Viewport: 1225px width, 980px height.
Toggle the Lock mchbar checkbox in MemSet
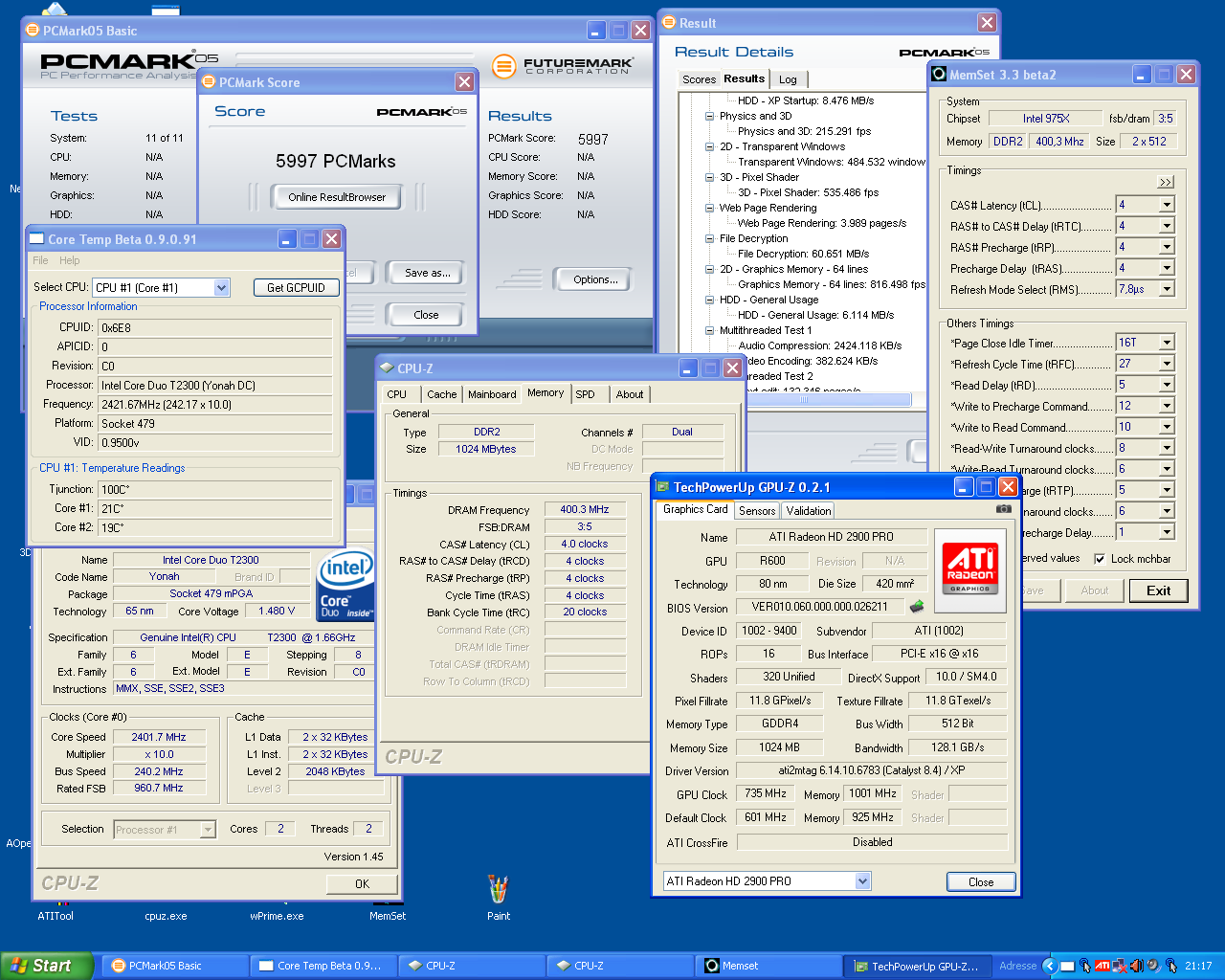(x=1100, y=559)
